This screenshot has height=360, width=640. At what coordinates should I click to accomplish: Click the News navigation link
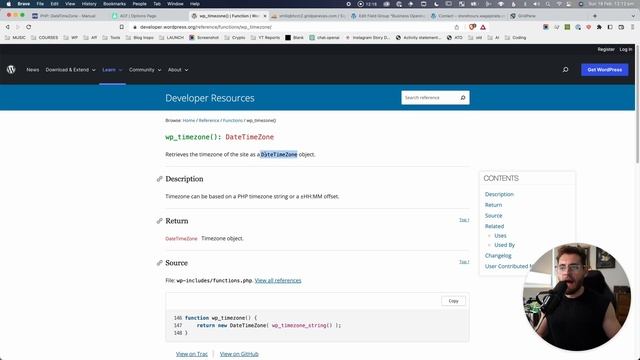(x=33, y=70)
